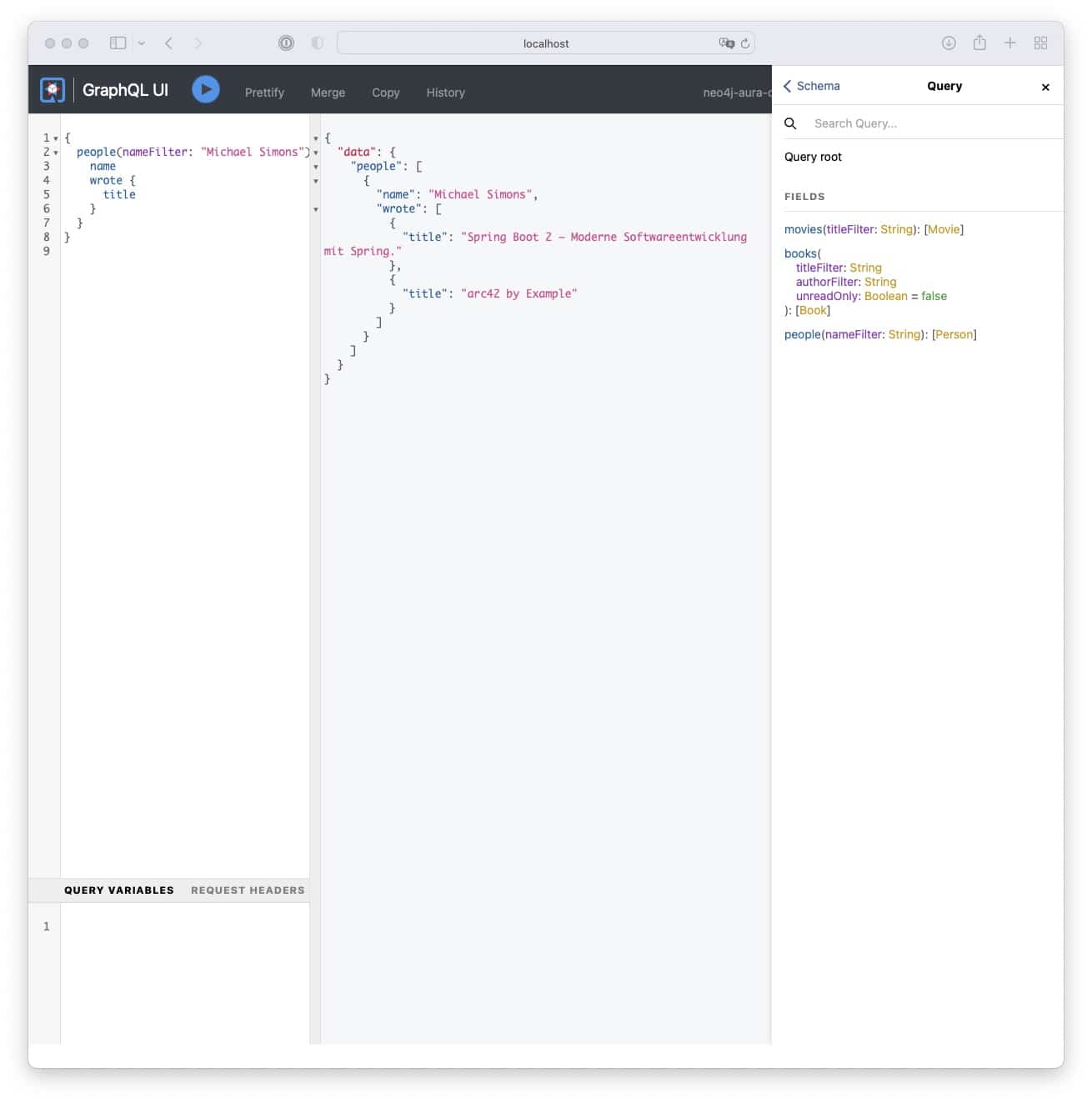This screenshot has width=1092, height=1103.
Task: Click the GraphQL UI logo icon
Action: point(53,90)
